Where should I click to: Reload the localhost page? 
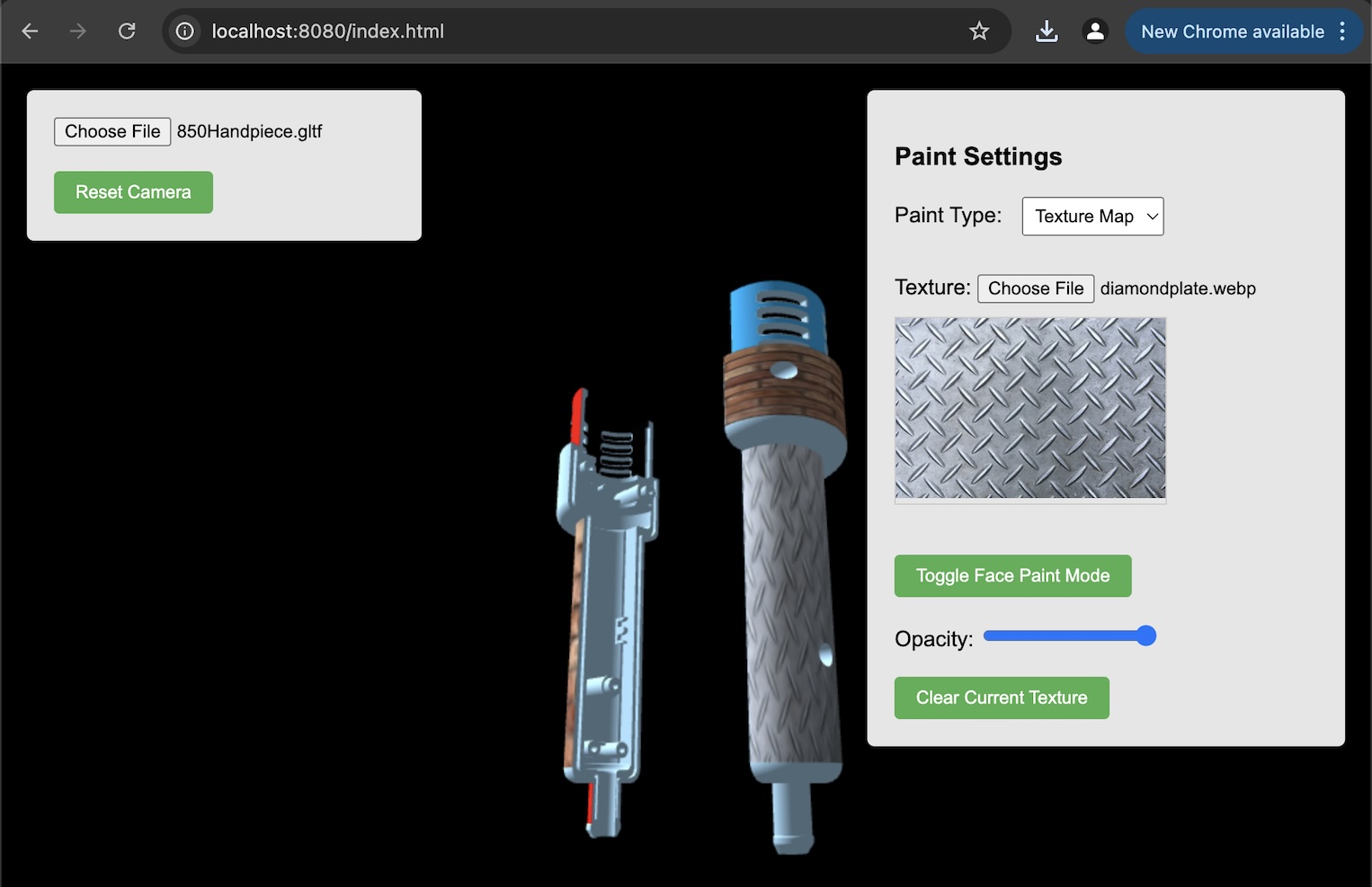point(127,31)
